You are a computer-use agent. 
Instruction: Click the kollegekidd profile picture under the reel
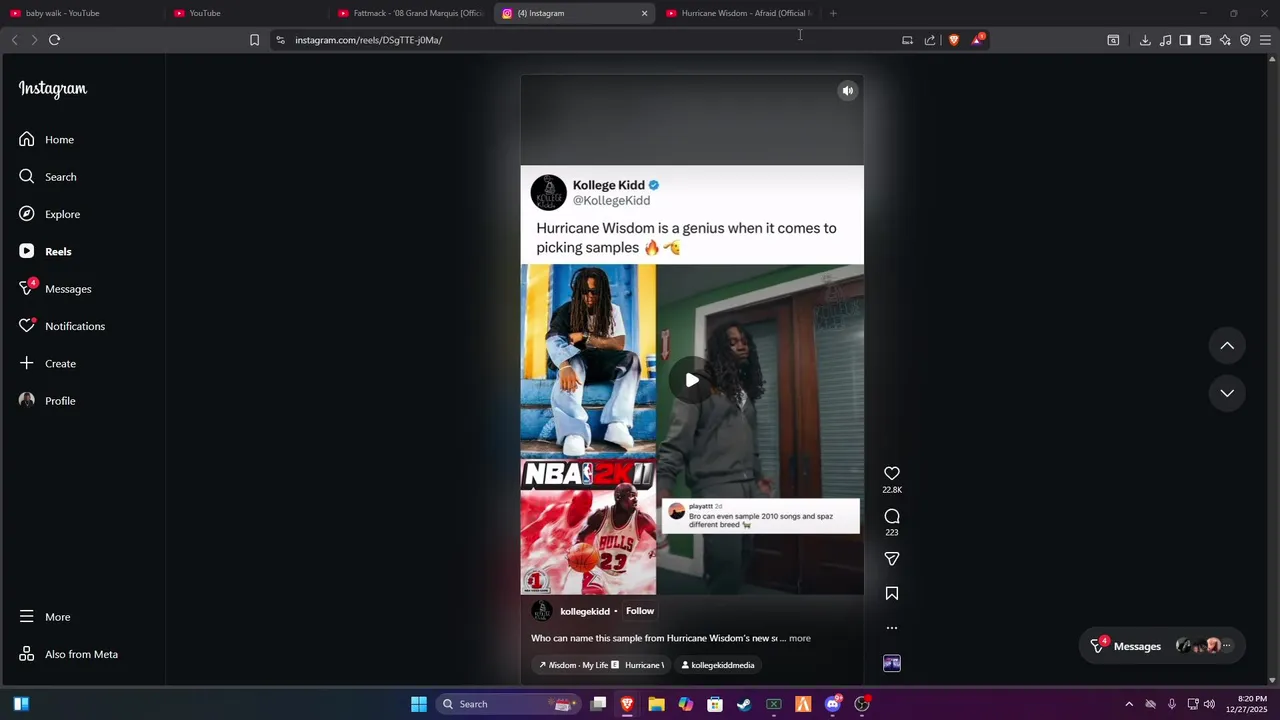point(542,611)
